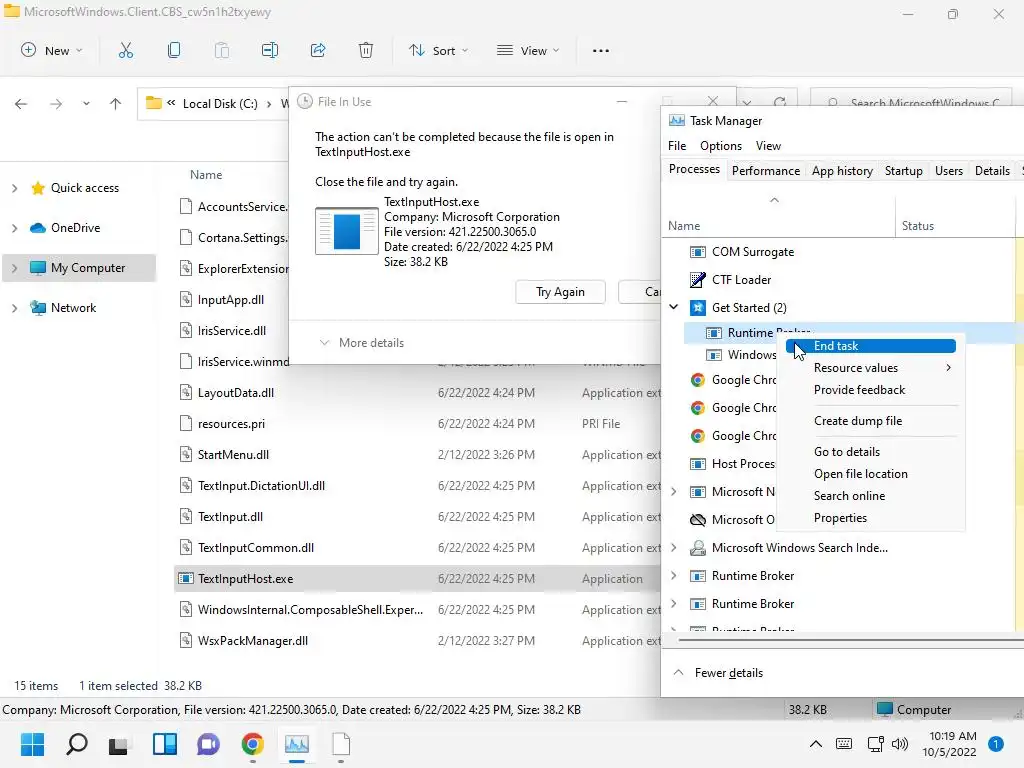The height and width of the screenshot is (768, 1024).
Task: Expand More details in File In Use dialog
Action: (361, 343)
